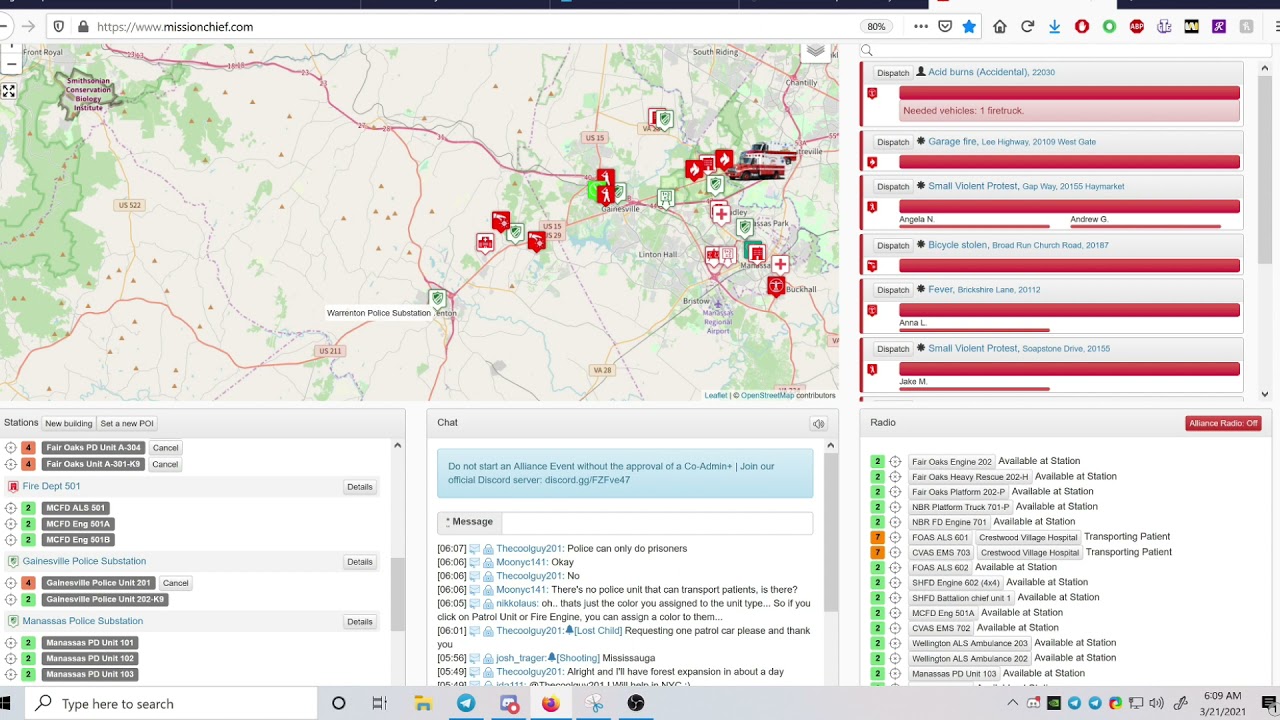
Task: Click the Gainesville Police Substation shield icon
Action: (x=13, y=561)
